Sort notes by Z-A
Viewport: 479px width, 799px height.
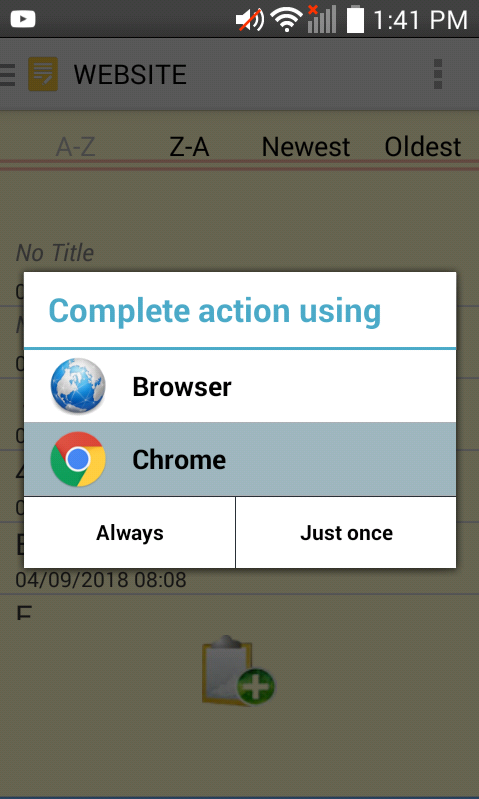click(189, 147)
